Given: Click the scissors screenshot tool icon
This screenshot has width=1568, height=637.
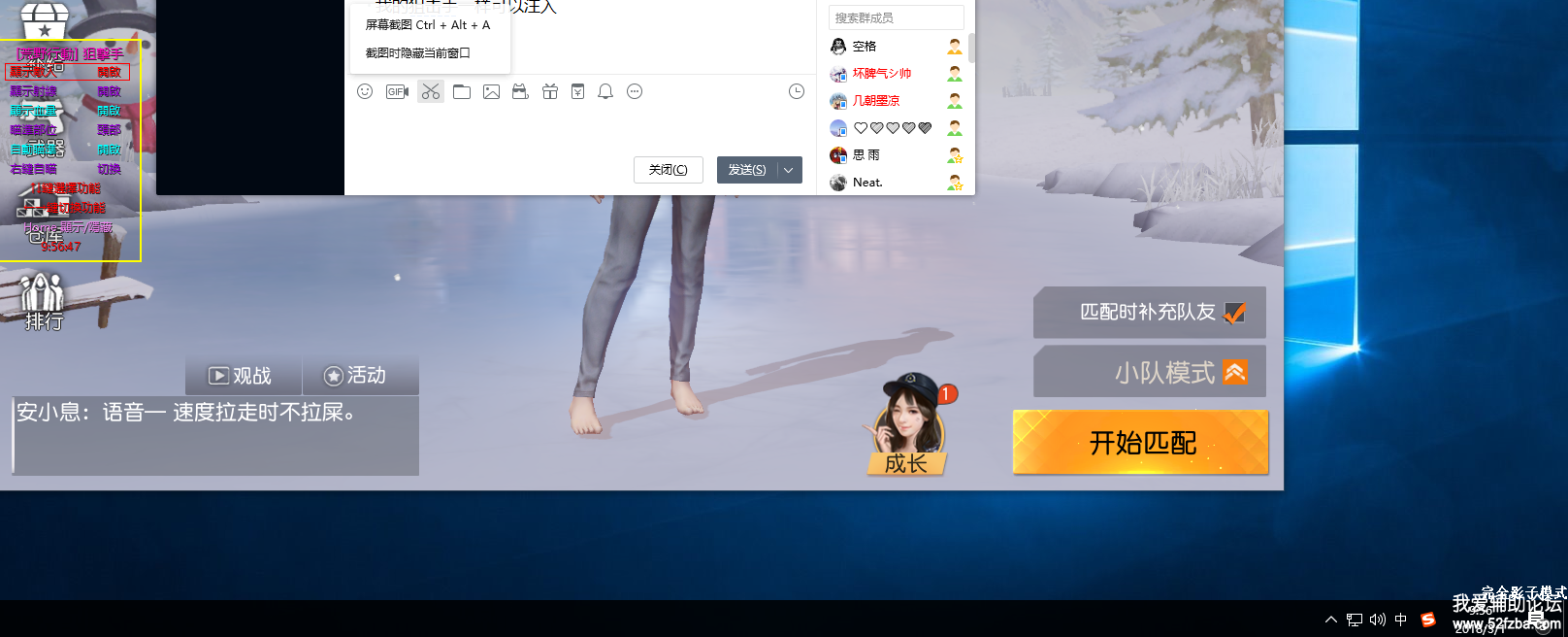Looking at the screenshot, I should pyautogui.click(x=431, y=91).
